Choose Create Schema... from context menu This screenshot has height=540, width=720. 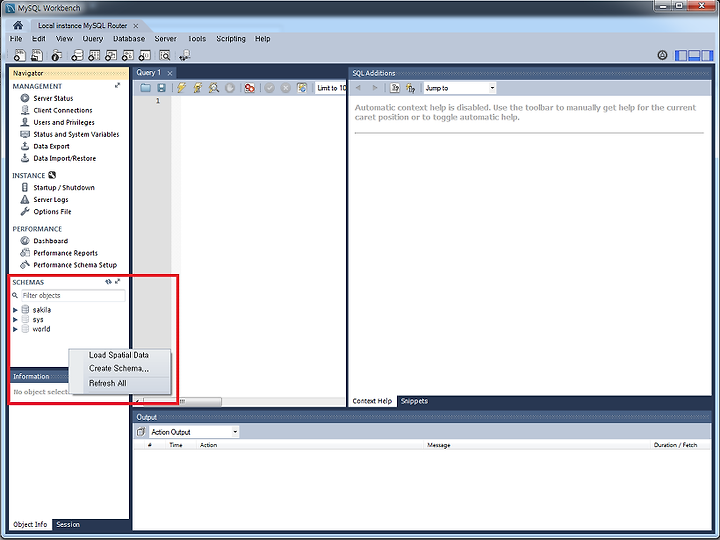click(119, 368)
